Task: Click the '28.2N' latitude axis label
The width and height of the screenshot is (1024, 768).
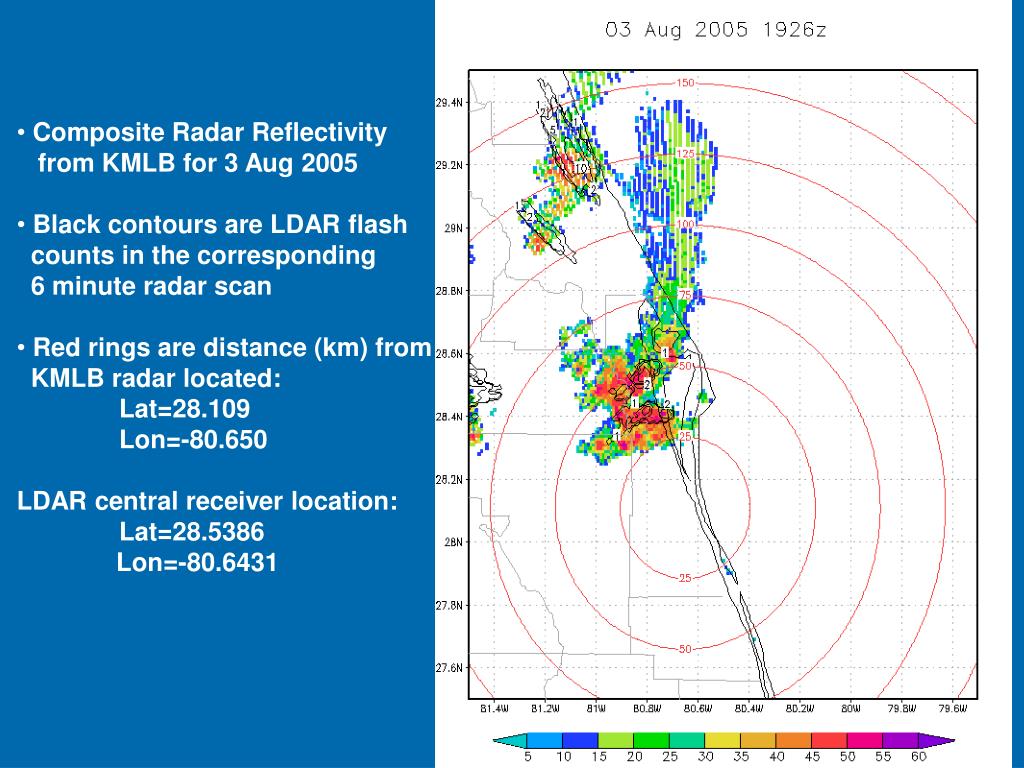Action: tap(449, 479)
